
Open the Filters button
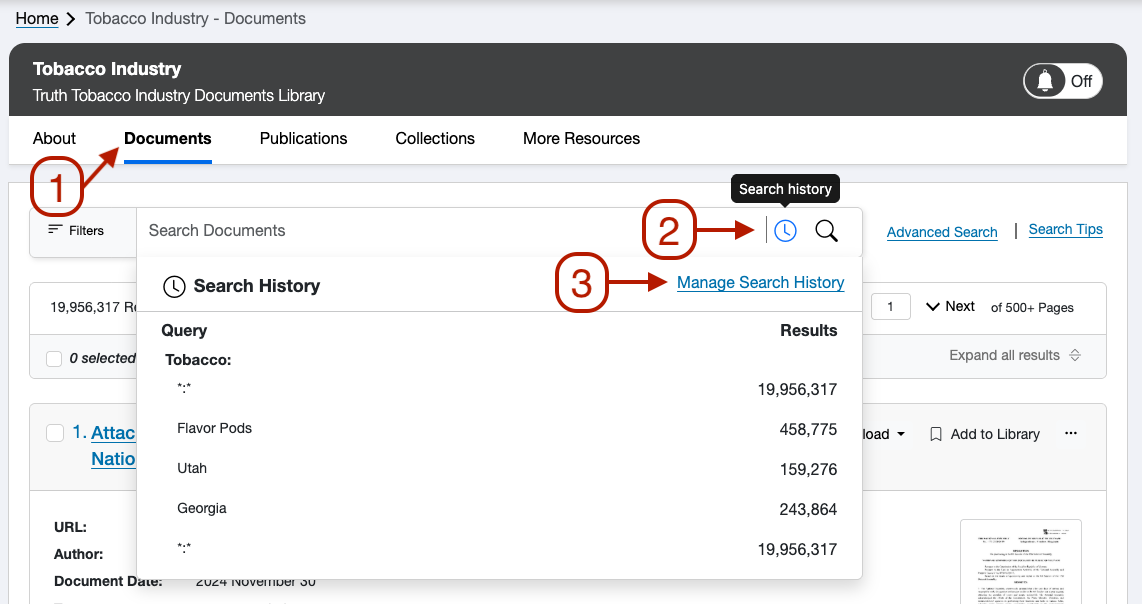click(76, 230)
